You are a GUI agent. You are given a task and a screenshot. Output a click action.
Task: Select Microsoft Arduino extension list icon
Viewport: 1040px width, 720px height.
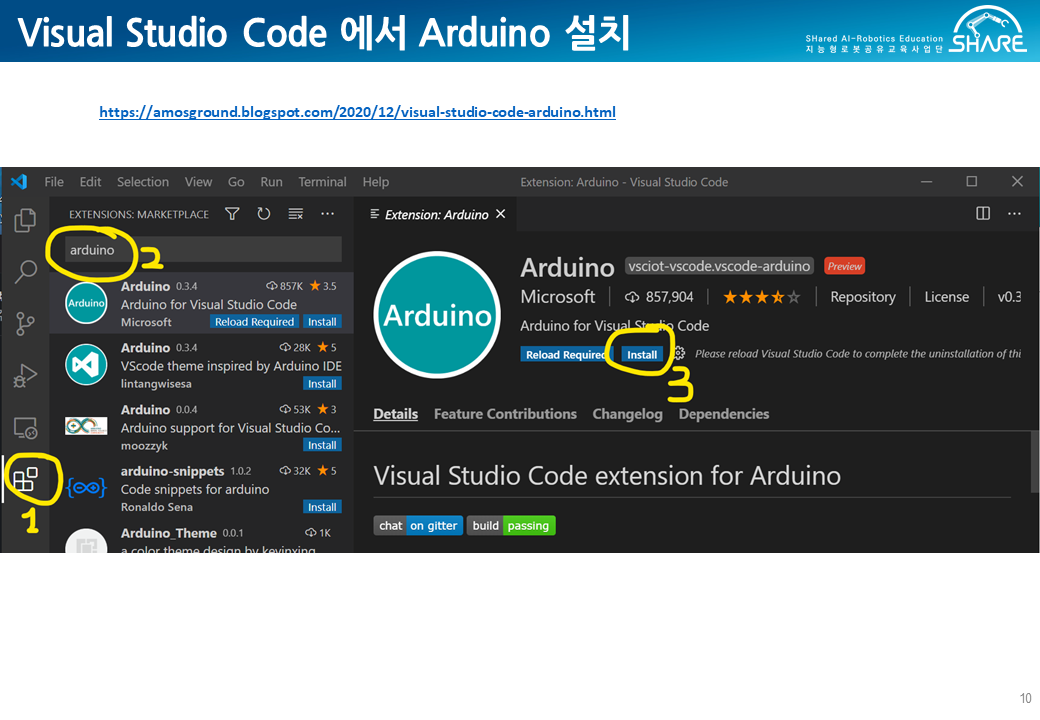(86, 303)
